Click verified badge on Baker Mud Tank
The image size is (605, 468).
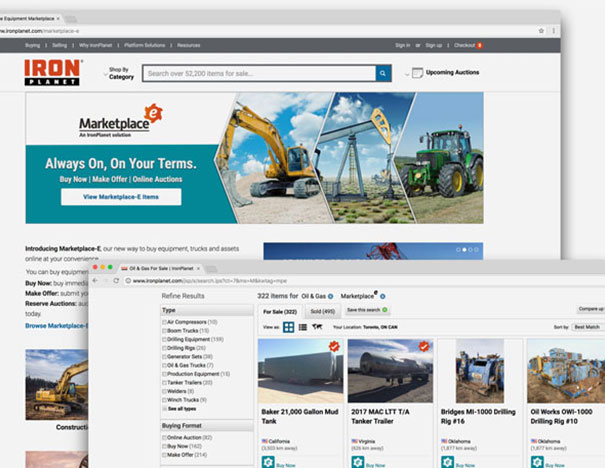[x=334, y=346]
